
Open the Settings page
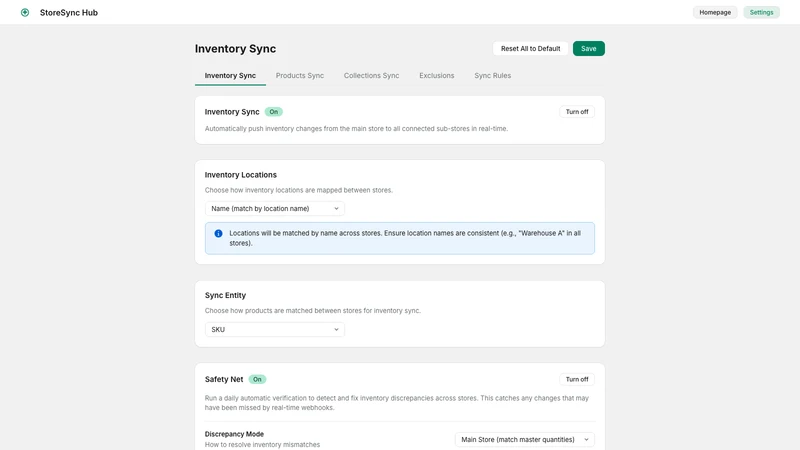(x=761, y=12)
